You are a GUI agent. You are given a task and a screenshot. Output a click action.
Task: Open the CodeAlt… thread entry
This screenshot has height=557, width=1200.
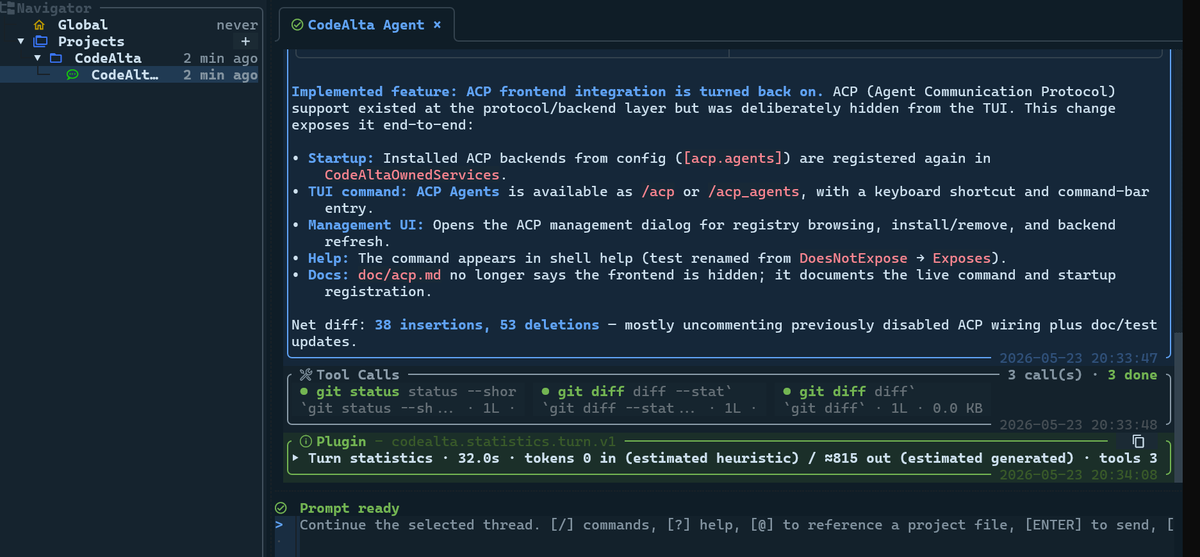(x=130, y=75)
